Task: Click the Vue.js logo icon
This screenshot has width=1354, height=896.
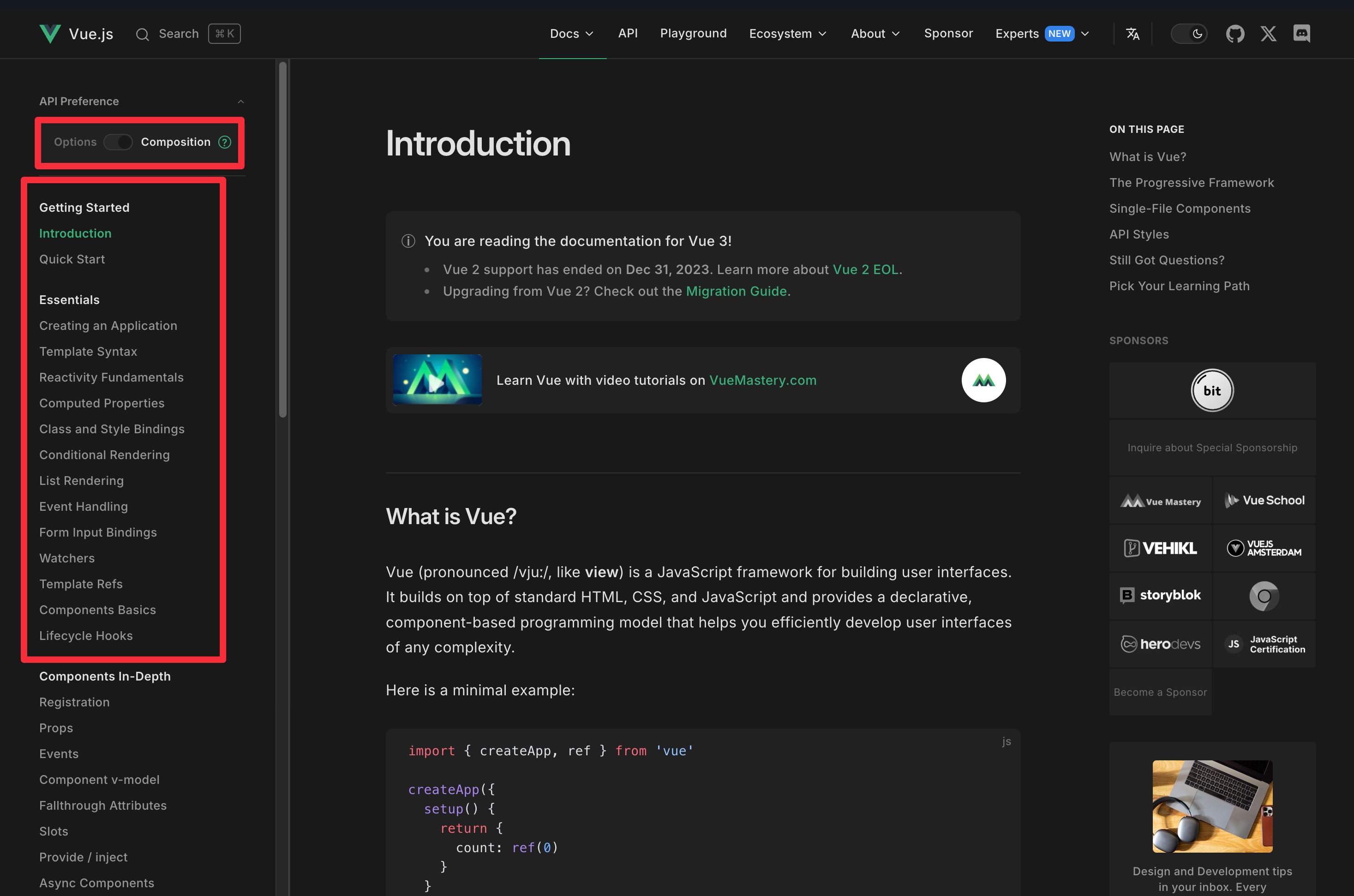Action: pos(50,34)
